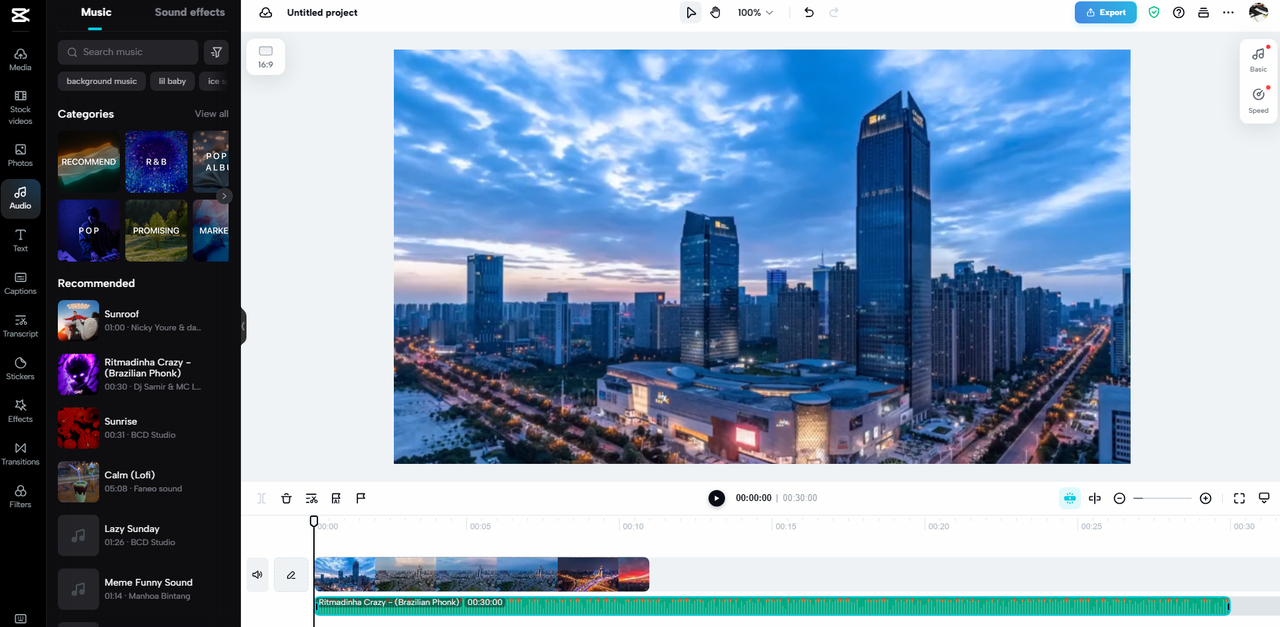Click the timeline playhead marker

pos(314,521)
